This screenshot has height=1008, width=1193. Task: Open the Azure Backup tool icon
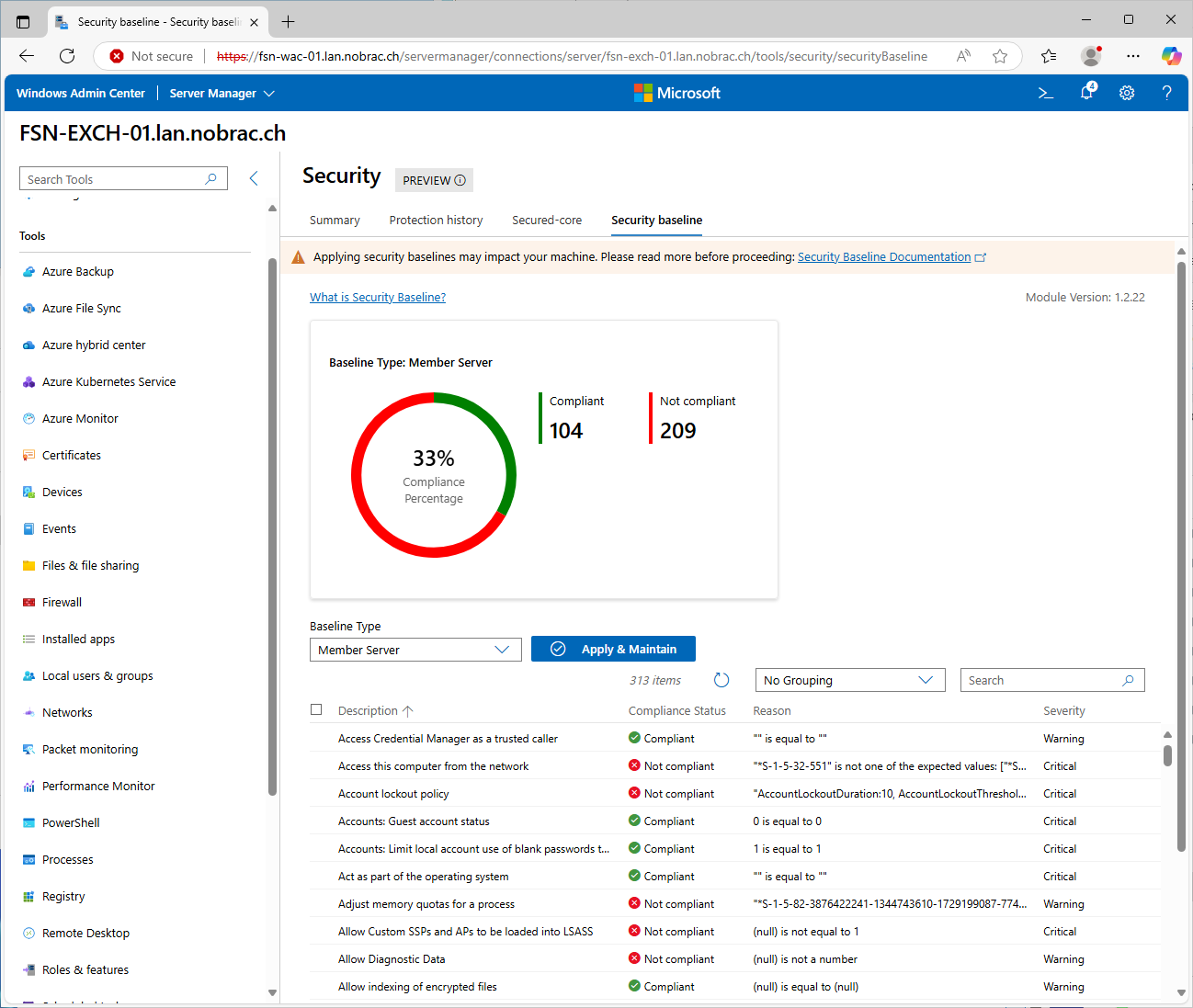tap(28, 272)
